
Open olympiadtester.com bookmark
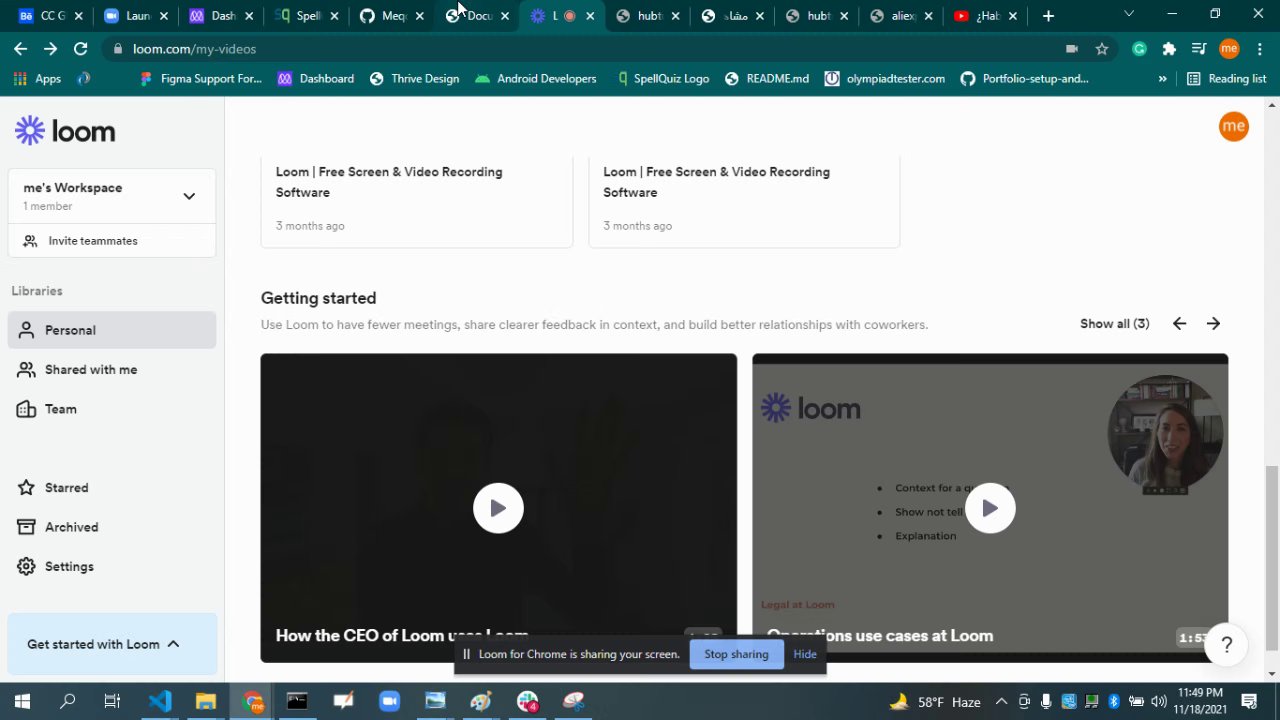pyautogui.click(x=884, y=78)
